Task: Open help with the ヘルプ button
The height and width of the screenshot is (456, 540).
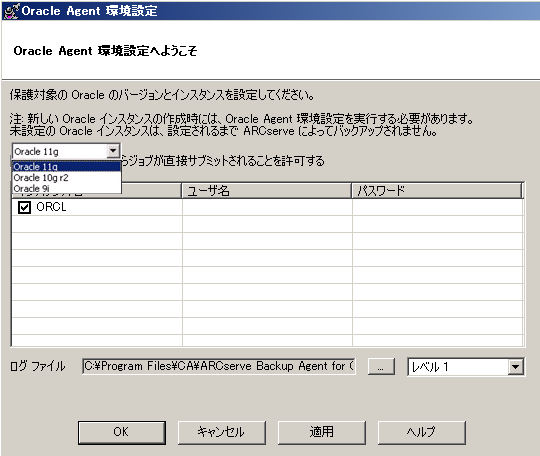Action: (x=422, y=432)
